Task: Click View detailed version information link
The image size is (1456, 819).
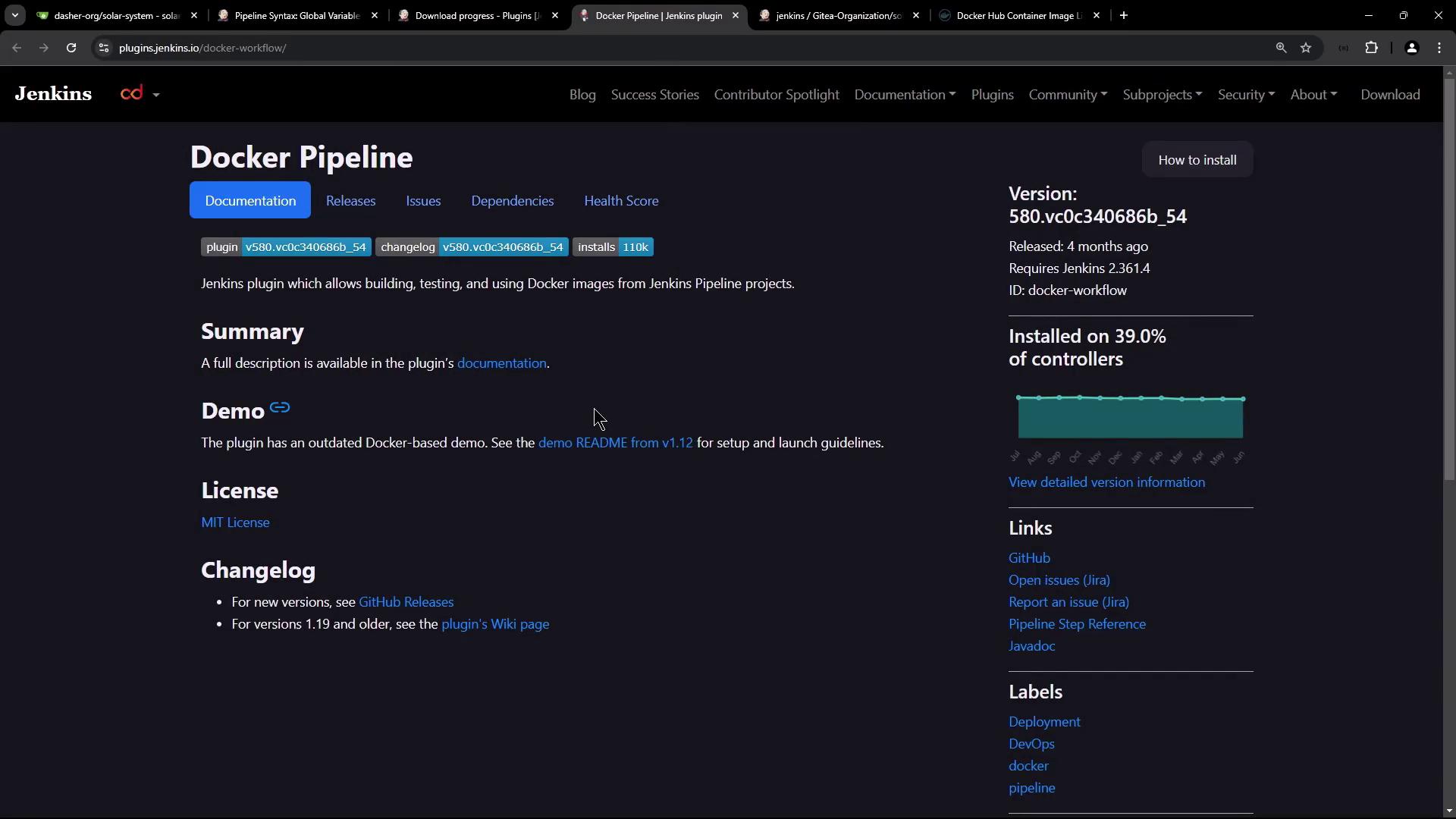Action: tap(1106, 482)
